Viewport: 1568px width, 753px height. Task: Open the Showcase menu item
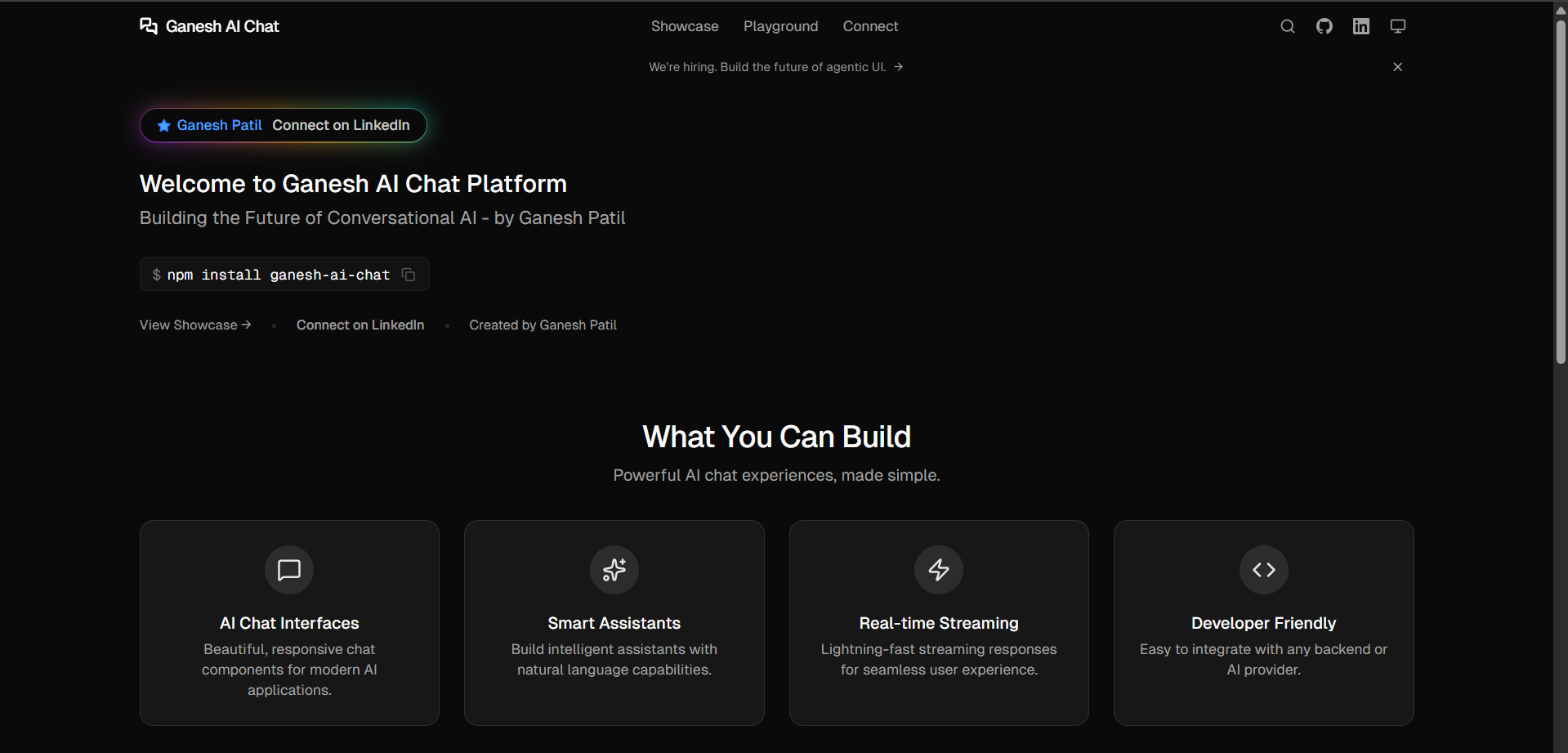684,25
